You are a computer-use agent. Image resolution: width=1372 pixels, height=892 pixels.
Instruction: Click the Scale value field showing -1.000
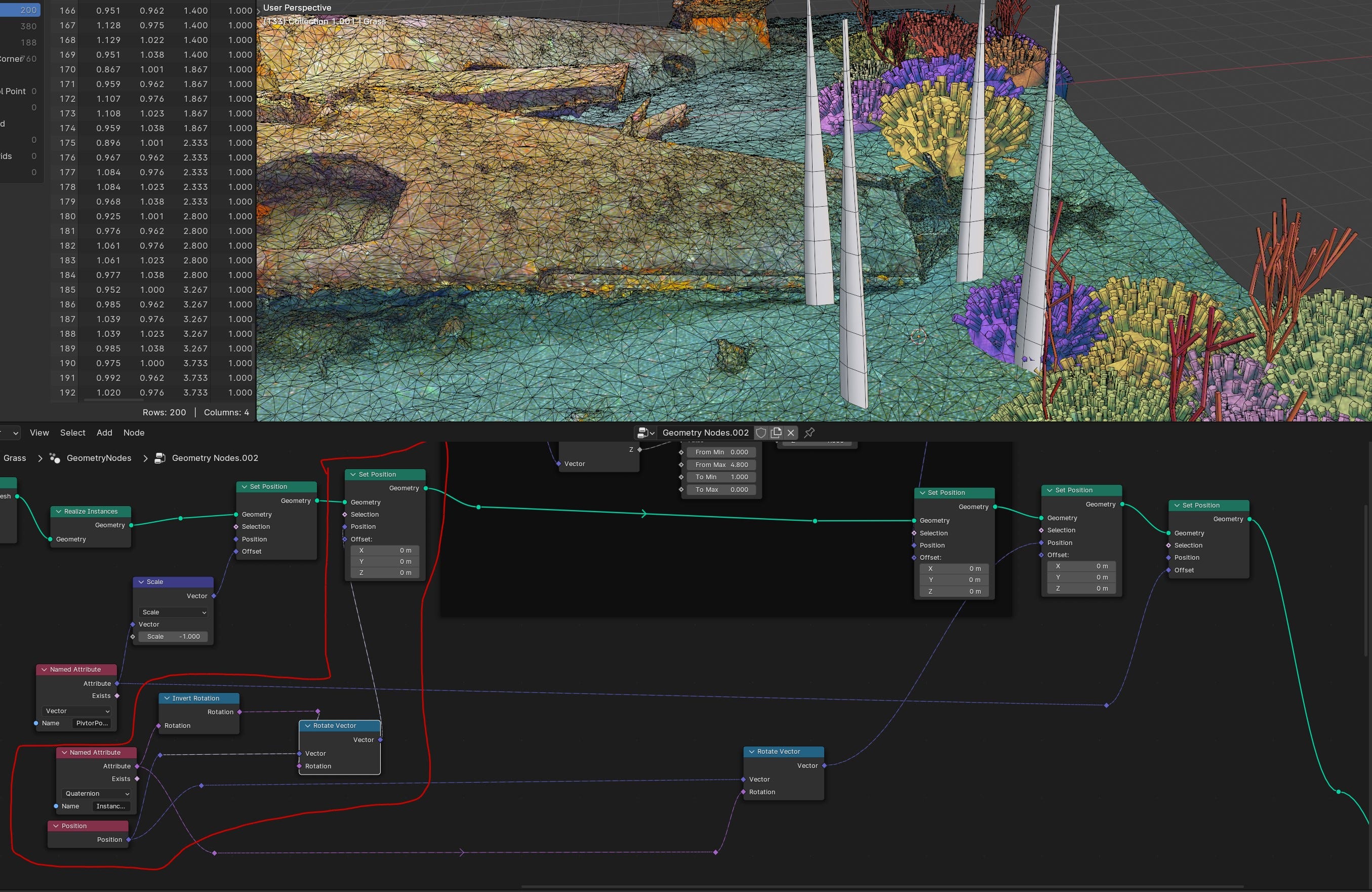pyautogui.click(x=173, y=637)
